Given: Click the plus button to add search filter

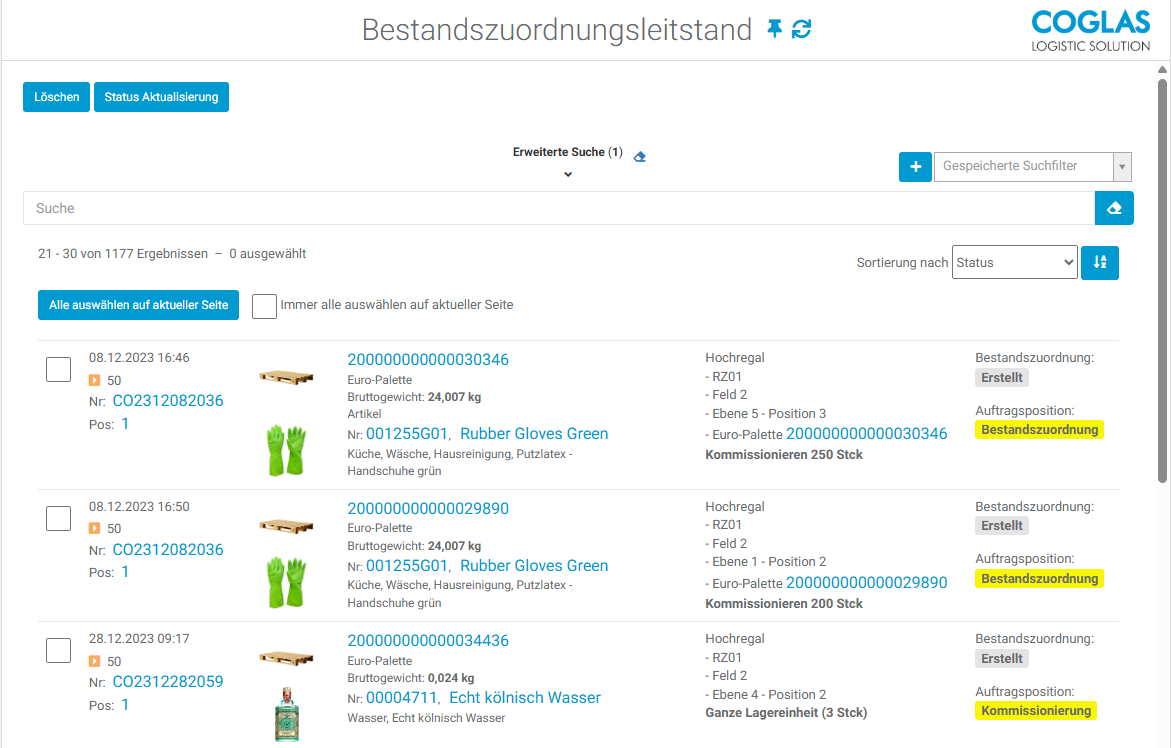Looking at the screenshot, I should [x=915, y=166].
